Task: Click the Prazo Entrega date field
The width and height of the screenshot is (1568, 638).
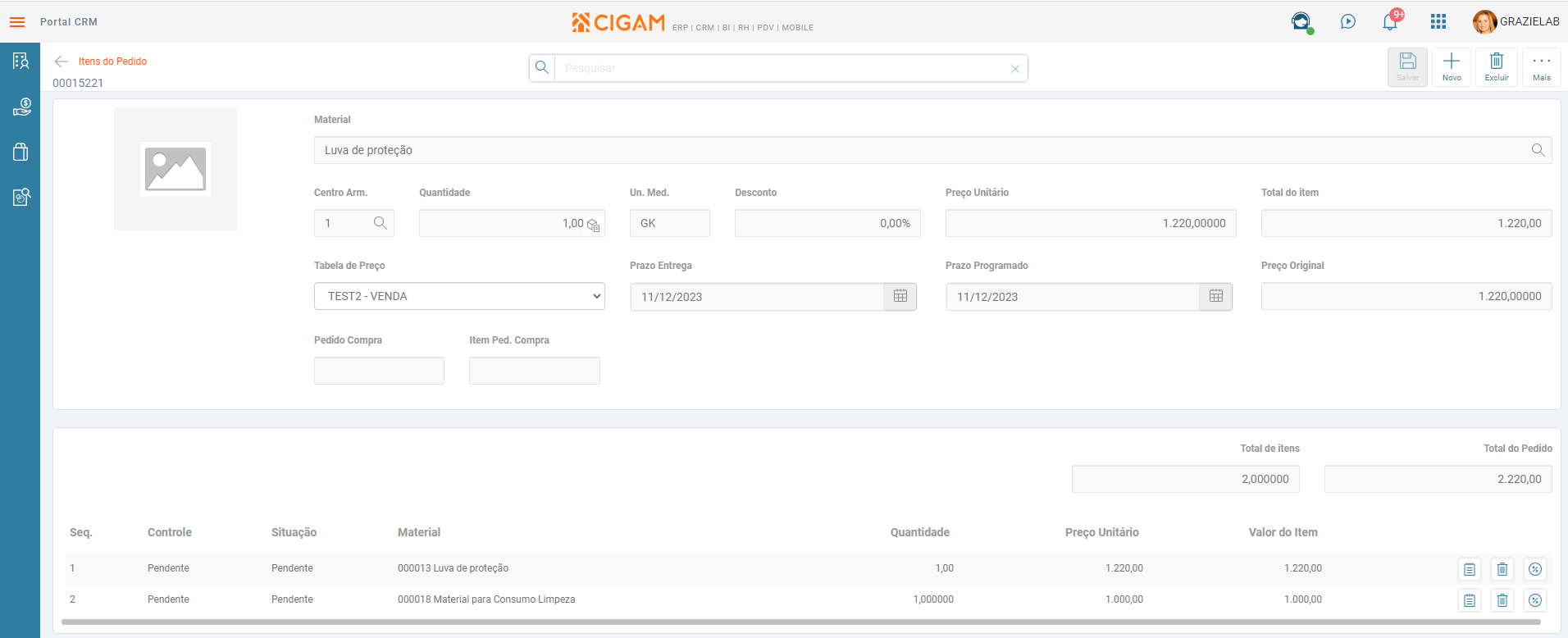Action: coord(757,297)
